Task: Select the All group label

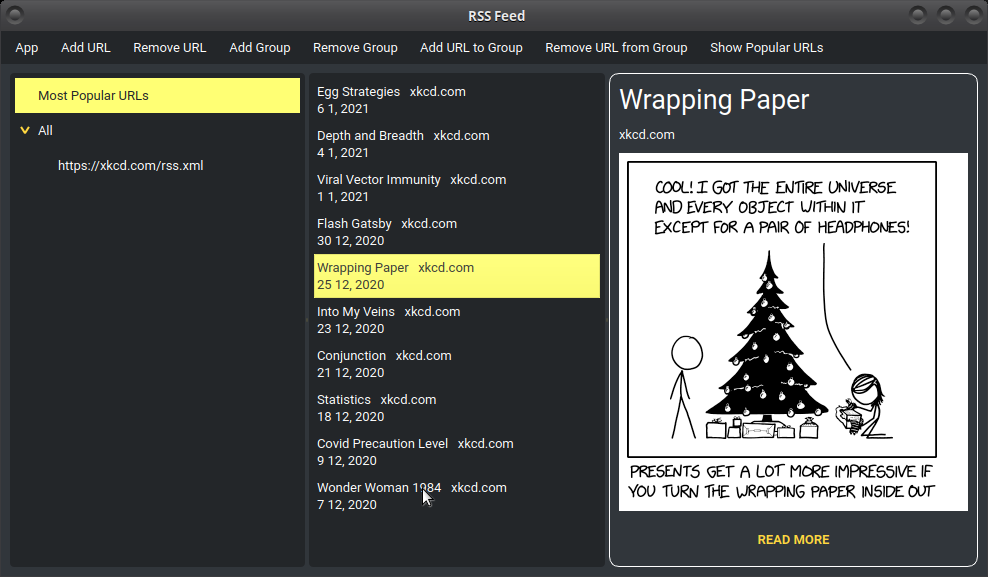Action: pyautogui.click(x=45, y=130)
